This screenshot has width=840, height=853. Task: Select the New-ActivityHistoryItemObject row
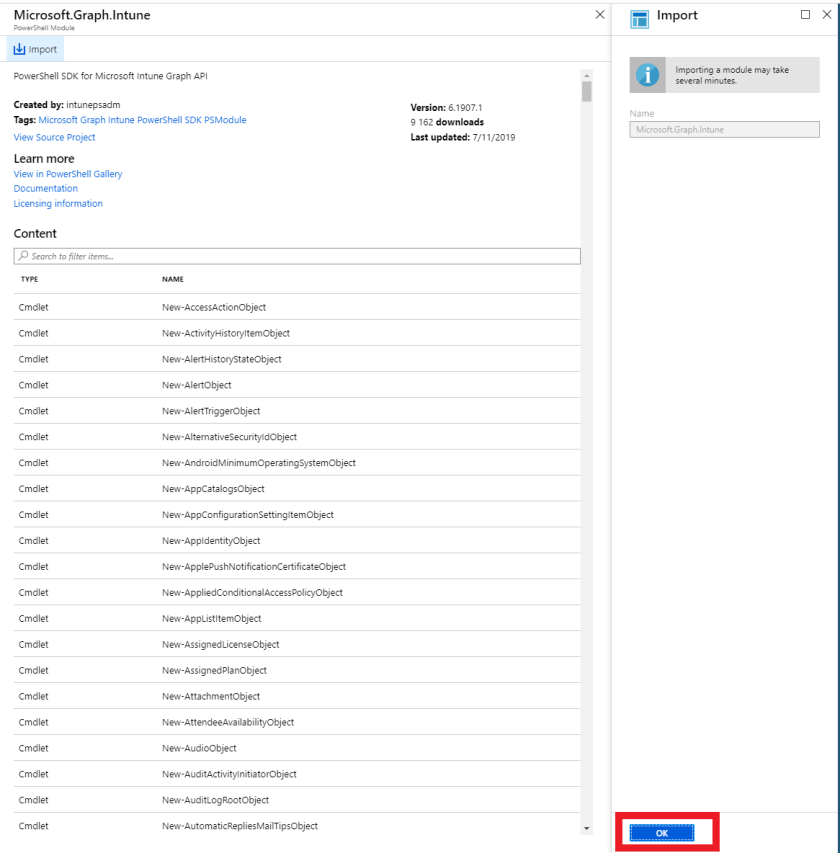(297, 333)
